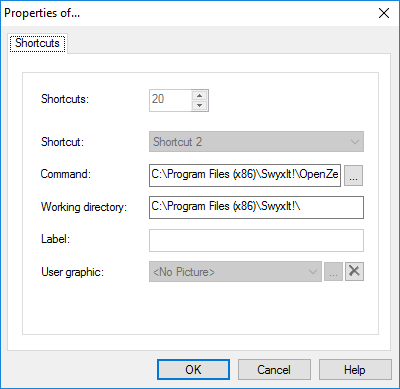This screenshot has width=400, height=389.
Task: Click the Shortcuts number field showing 20
Action: point(170,100)
